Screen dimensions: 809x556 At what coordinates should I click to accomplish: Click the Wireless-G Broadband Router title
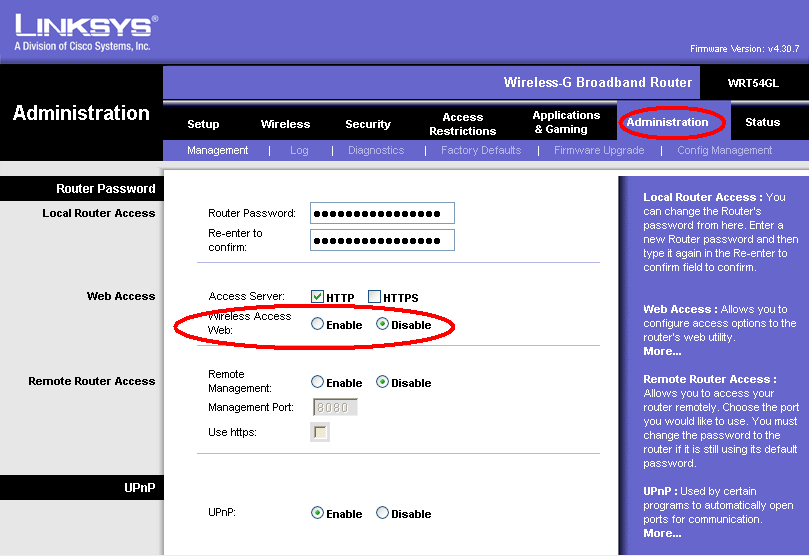597,83
